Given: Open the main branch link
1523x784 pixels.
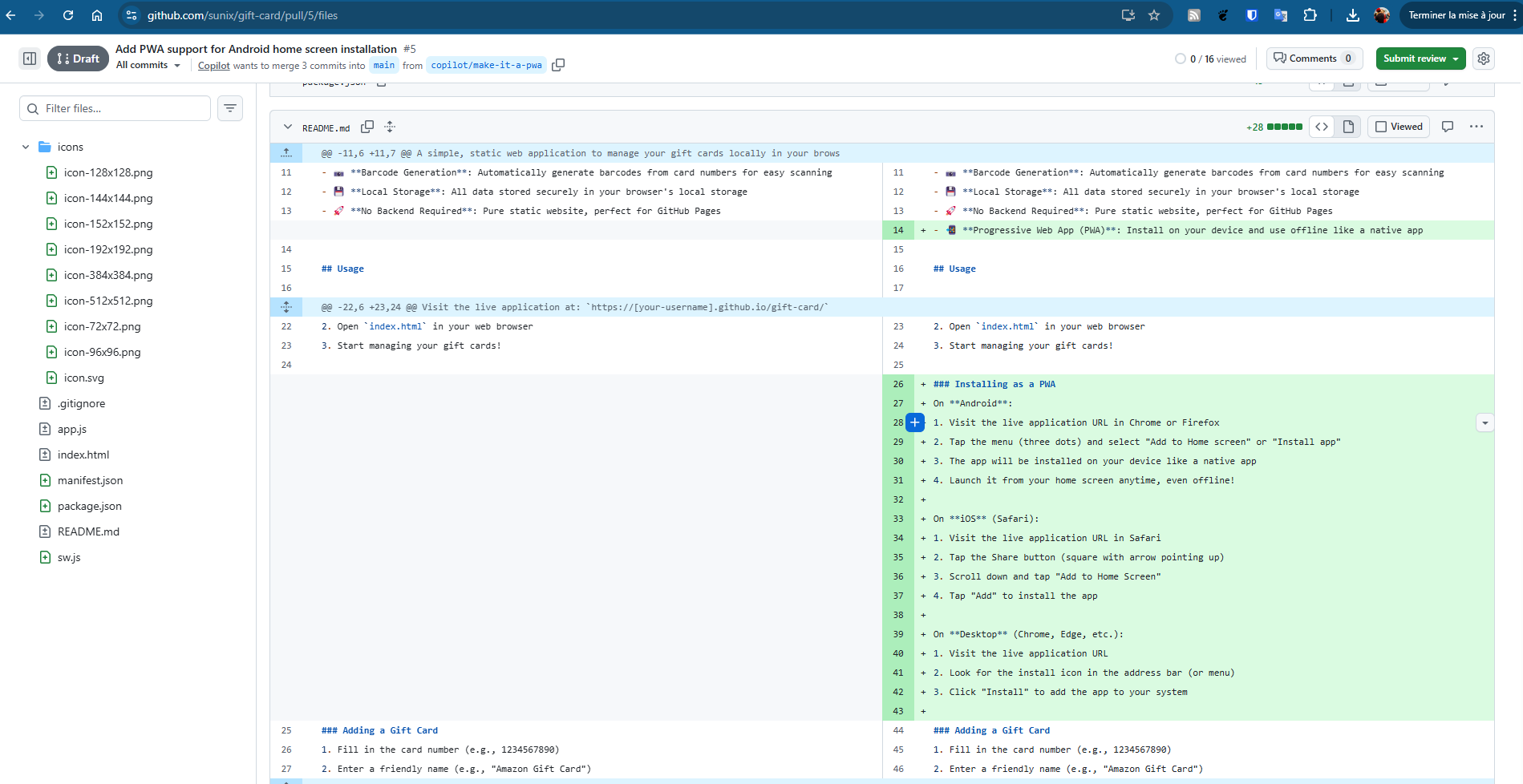Looking at the screenshot, I should click(x=384, y=65).
